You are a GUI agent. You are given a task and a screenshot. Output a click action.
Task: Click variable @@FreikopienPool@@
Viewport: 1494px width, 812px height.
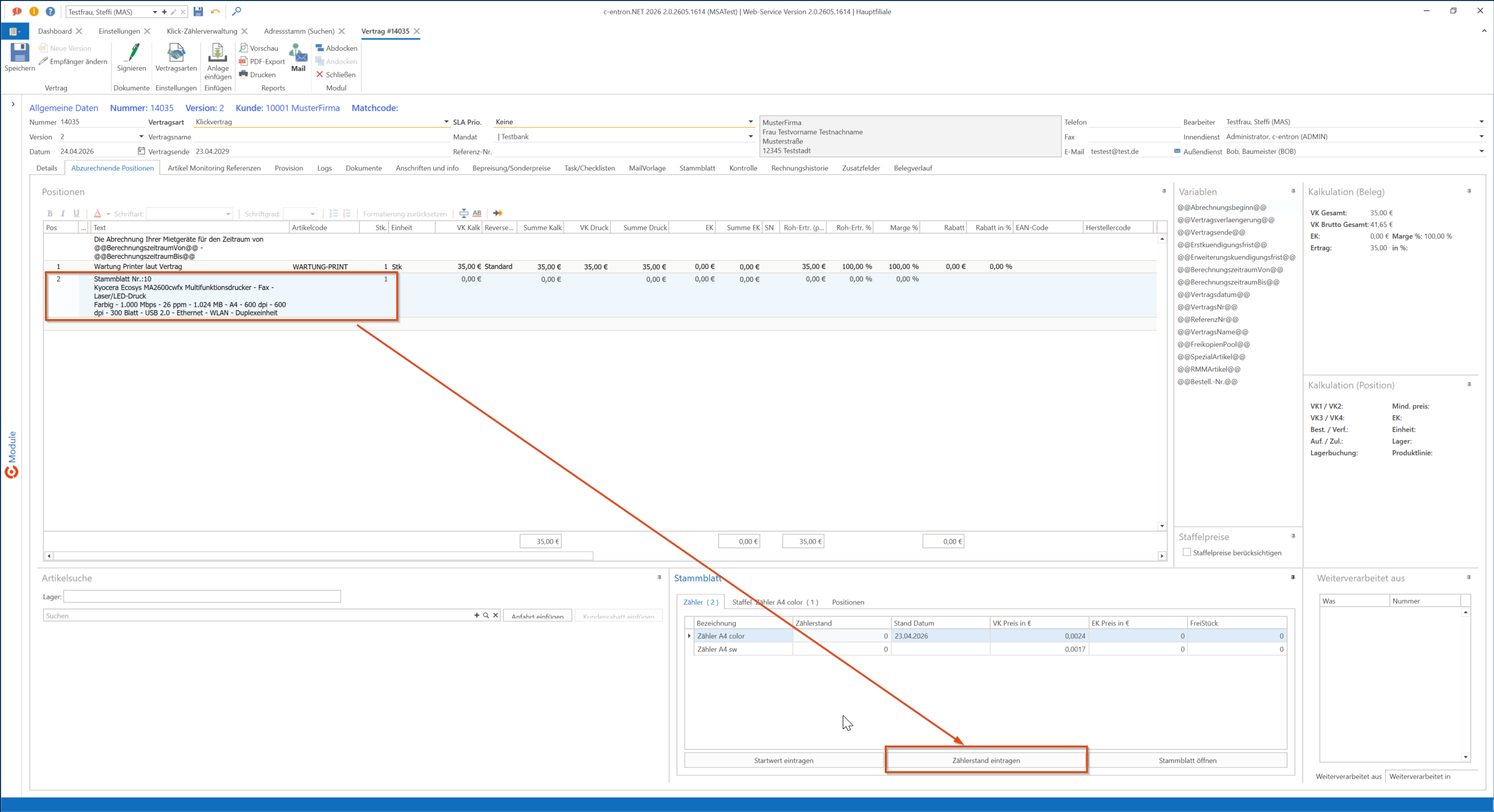[x=1213, y=344]
